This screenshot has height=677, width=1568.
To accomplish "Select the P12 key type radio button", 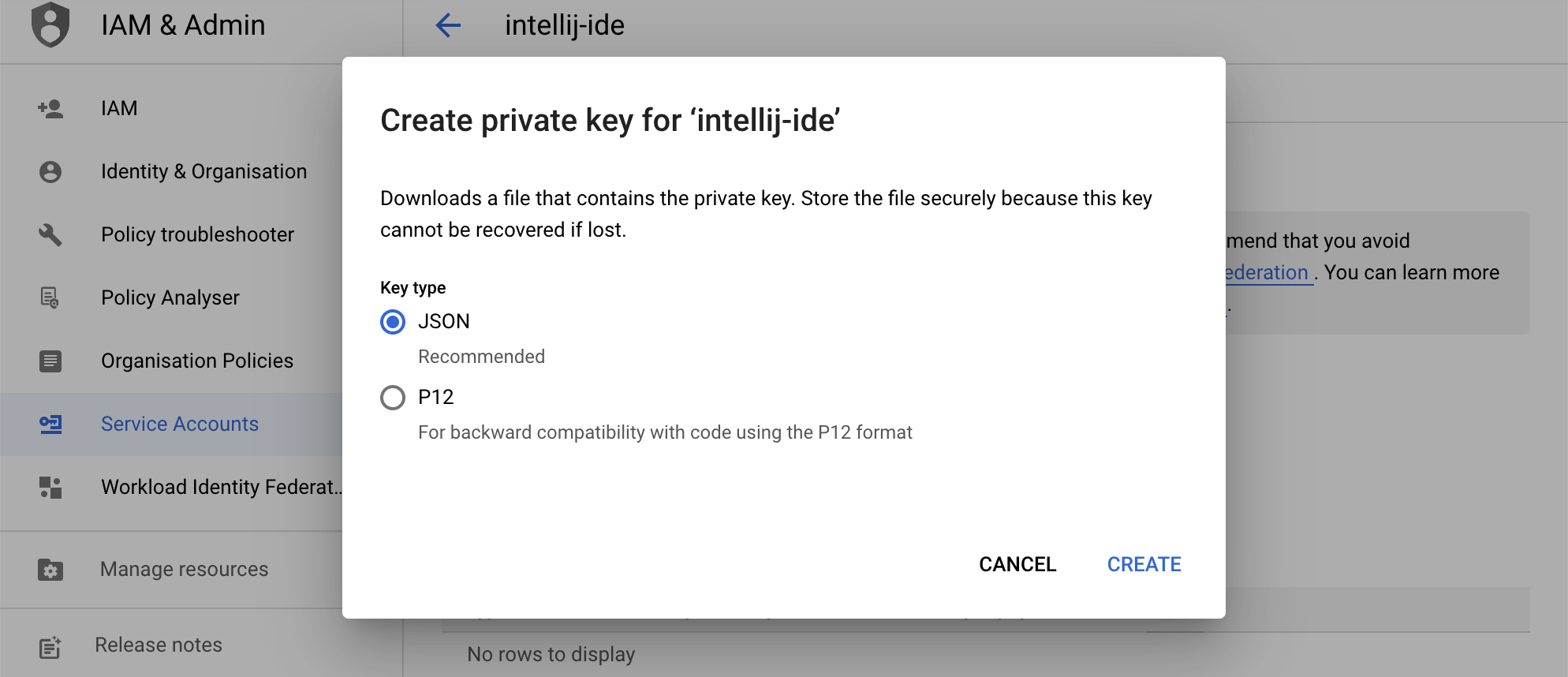I will tap(393, 398).
